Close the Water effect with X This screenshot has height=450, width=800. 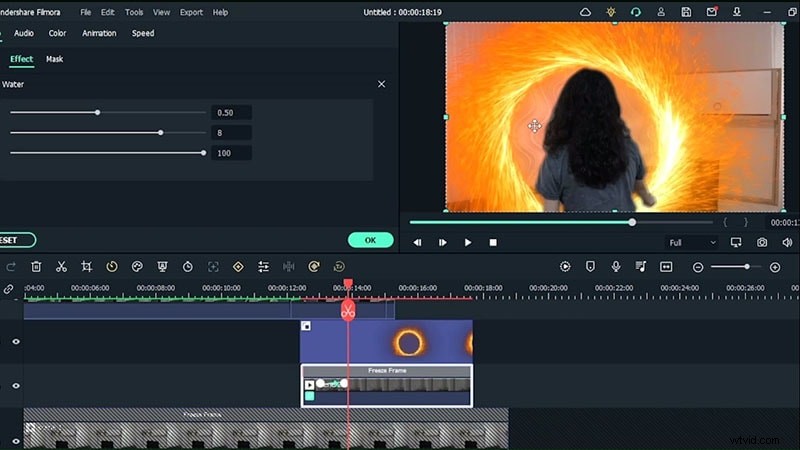tap(381, 85)
